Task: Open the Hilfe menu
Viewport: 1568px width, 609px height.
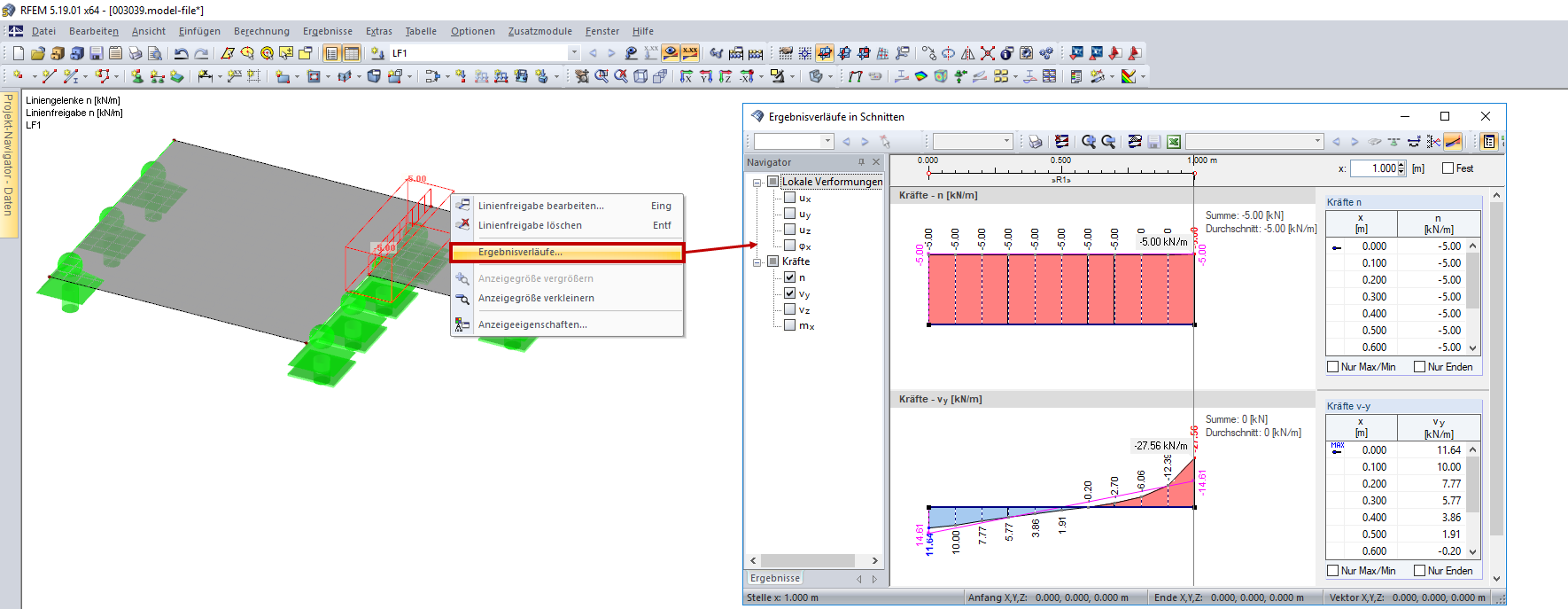Action: 643,31
